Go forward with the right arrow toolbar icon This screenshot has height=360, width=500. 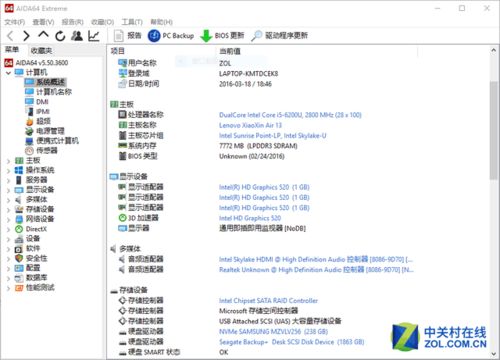point(26,36)
